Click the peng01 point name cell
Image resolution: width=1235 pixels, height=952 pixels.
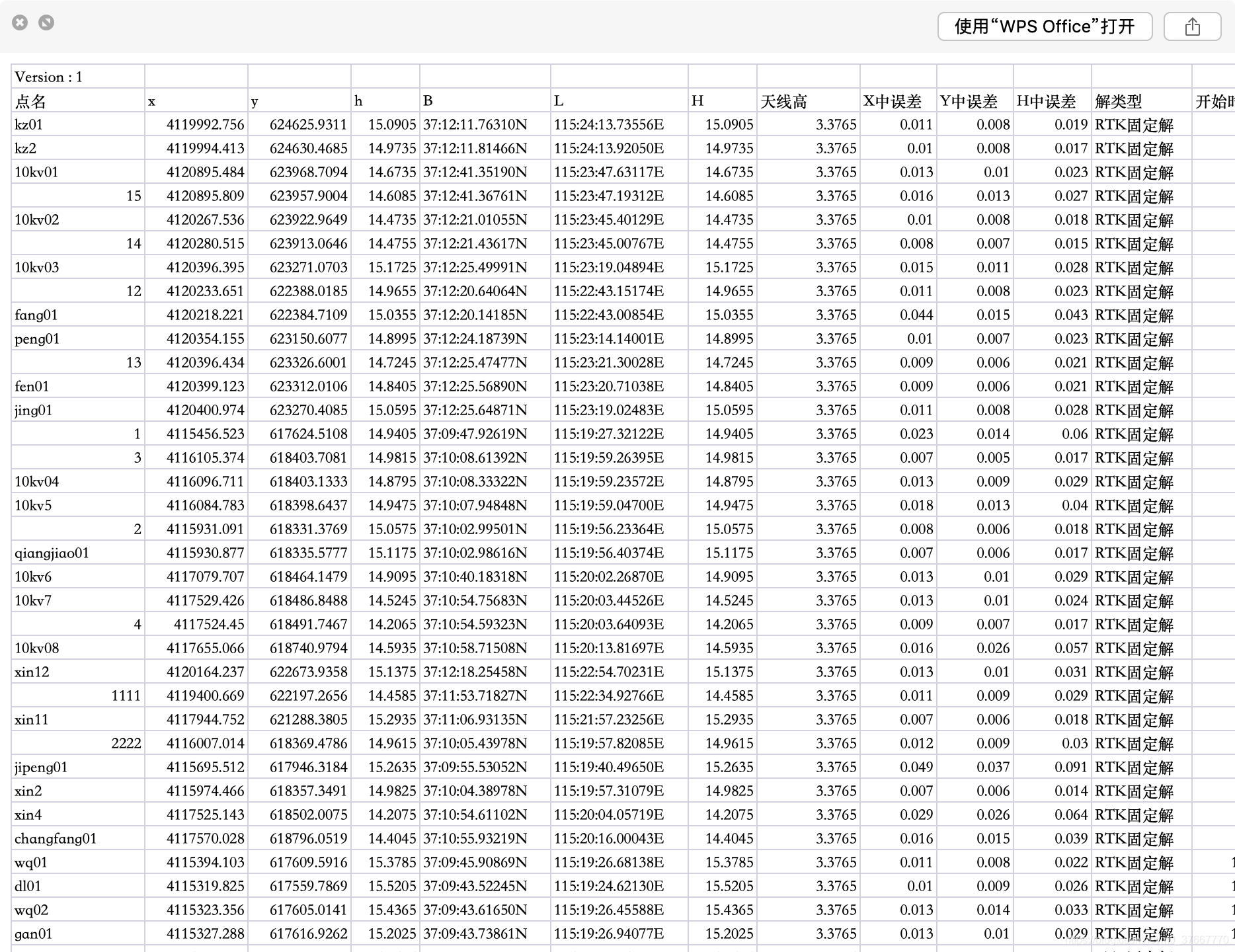pyautogui.click(x=78, y=338)
